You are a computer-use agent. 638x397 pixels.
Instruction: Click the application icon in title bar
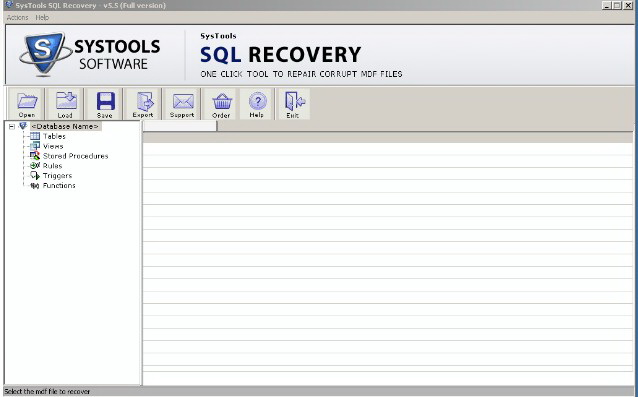(9, 5)
